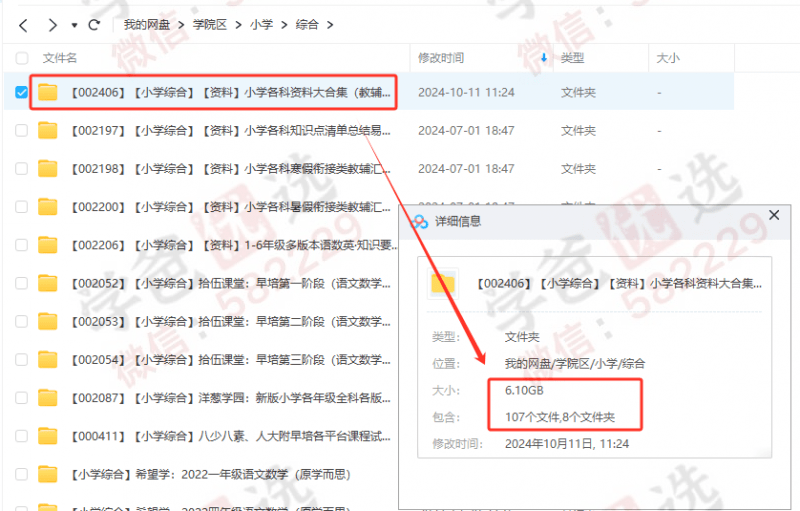
Task: Check the 【002053】 folder checkbox
Action: pos(21,322)
